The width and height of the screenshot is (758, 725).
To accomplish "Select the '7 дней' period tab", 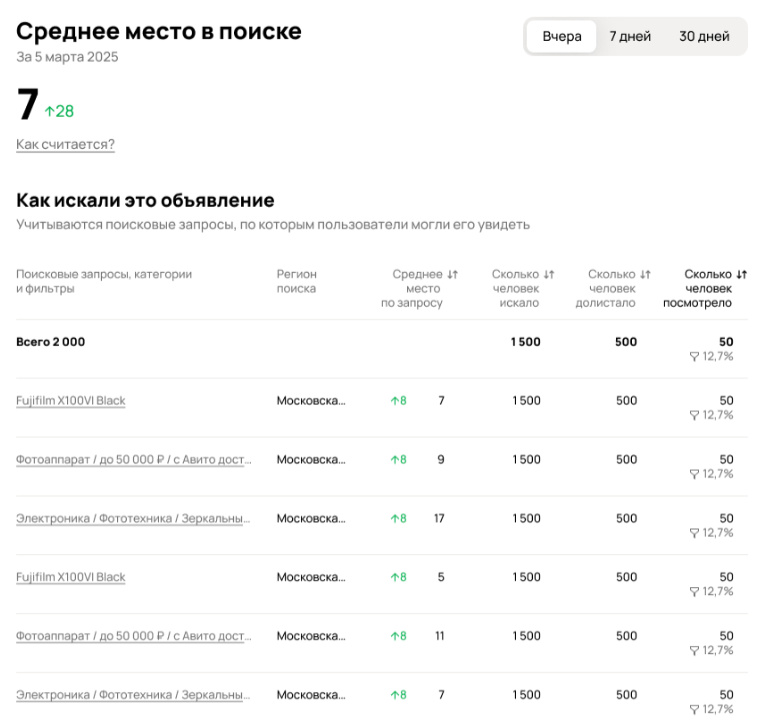I will pos(630,36).
